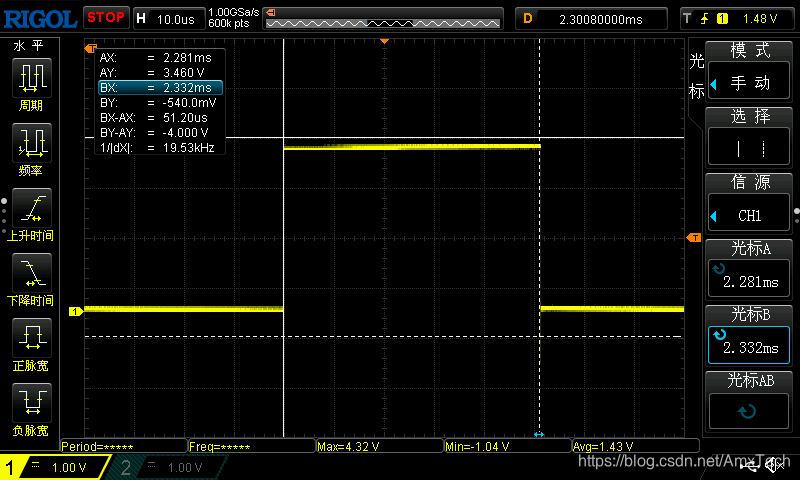Click the rotary knob icon in 光标B

719,335
